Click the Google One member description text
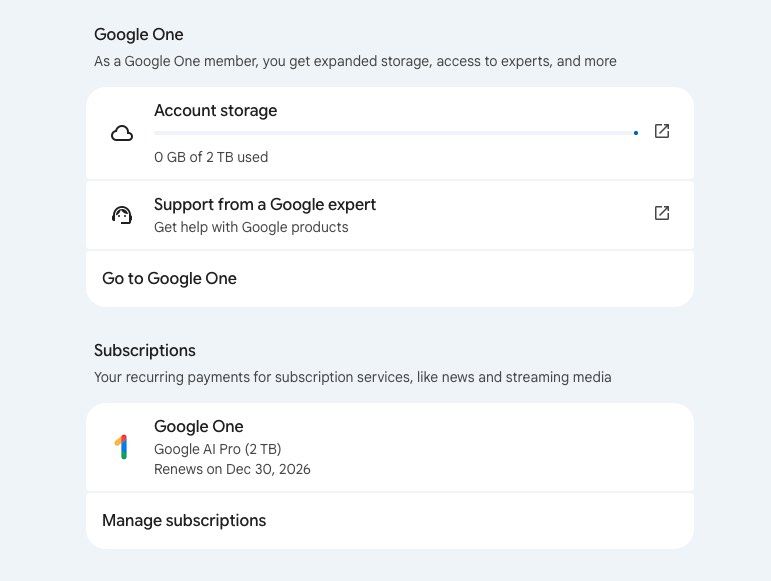 pos(355,61)
